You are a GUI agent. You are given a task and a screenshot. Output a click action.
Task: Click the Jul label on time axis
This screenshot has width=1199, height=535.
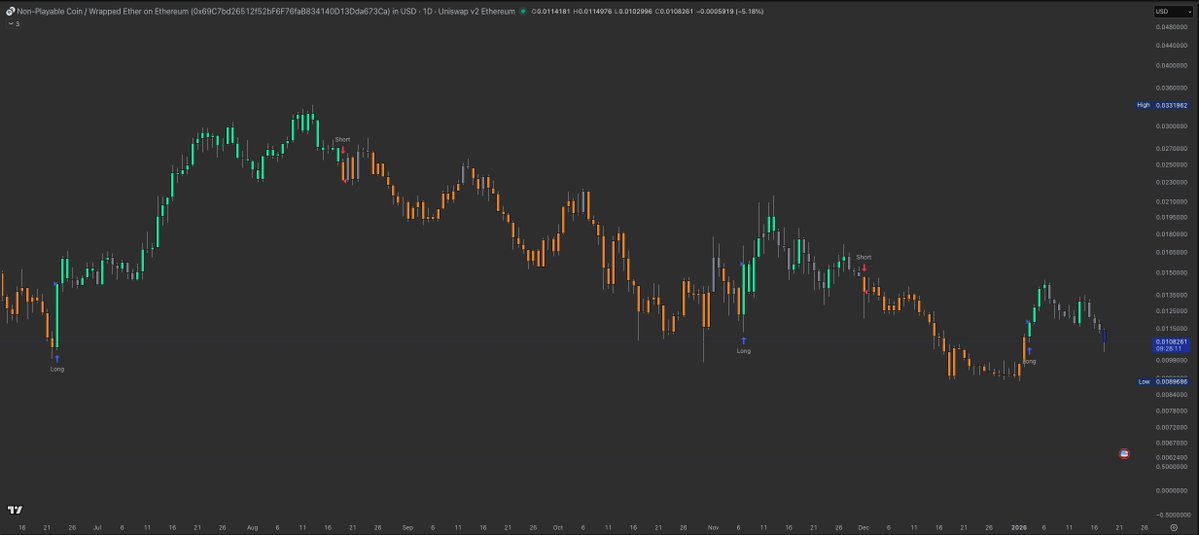pyautogui.click(x=97, y=527)
